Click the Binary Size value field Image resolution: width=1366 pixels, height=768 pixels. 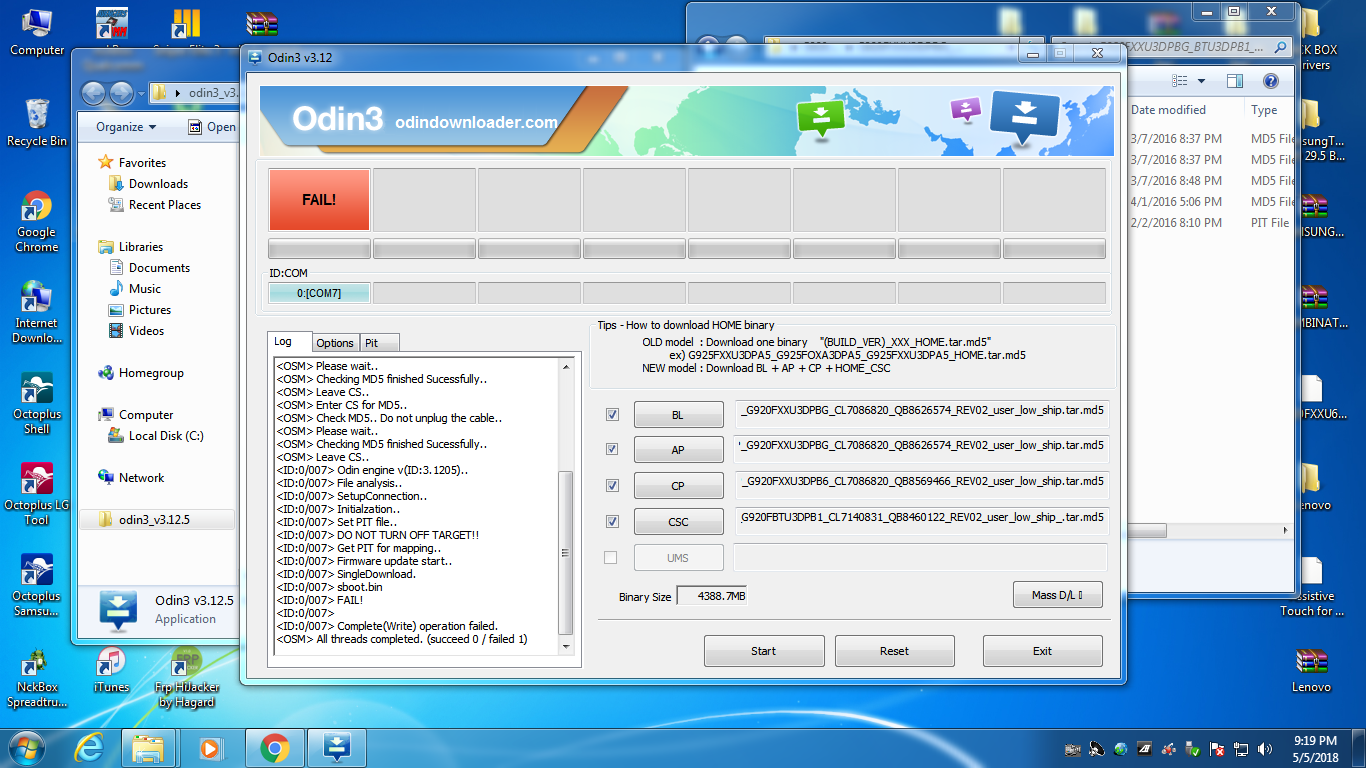[711, 596]
